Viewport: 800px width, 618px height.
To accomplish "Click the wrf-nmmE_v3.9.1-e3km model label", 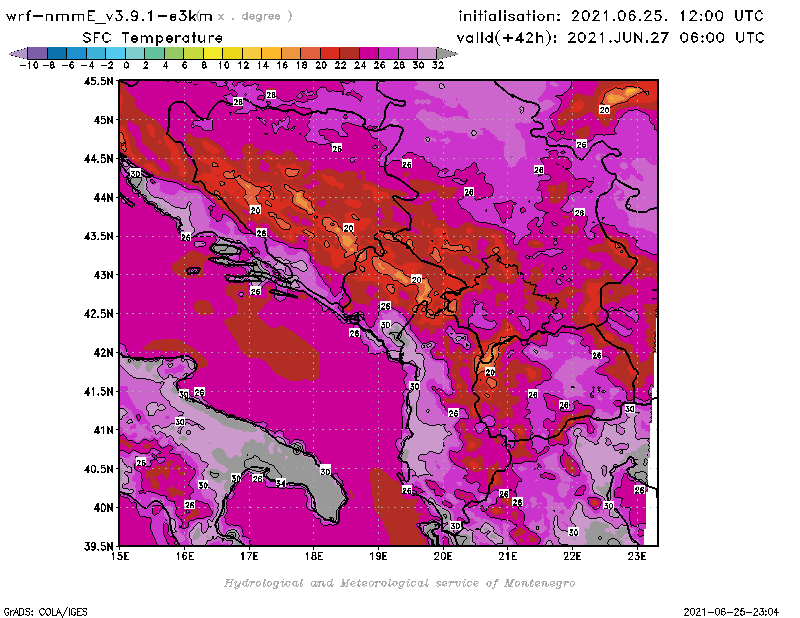I will [110, 16].
